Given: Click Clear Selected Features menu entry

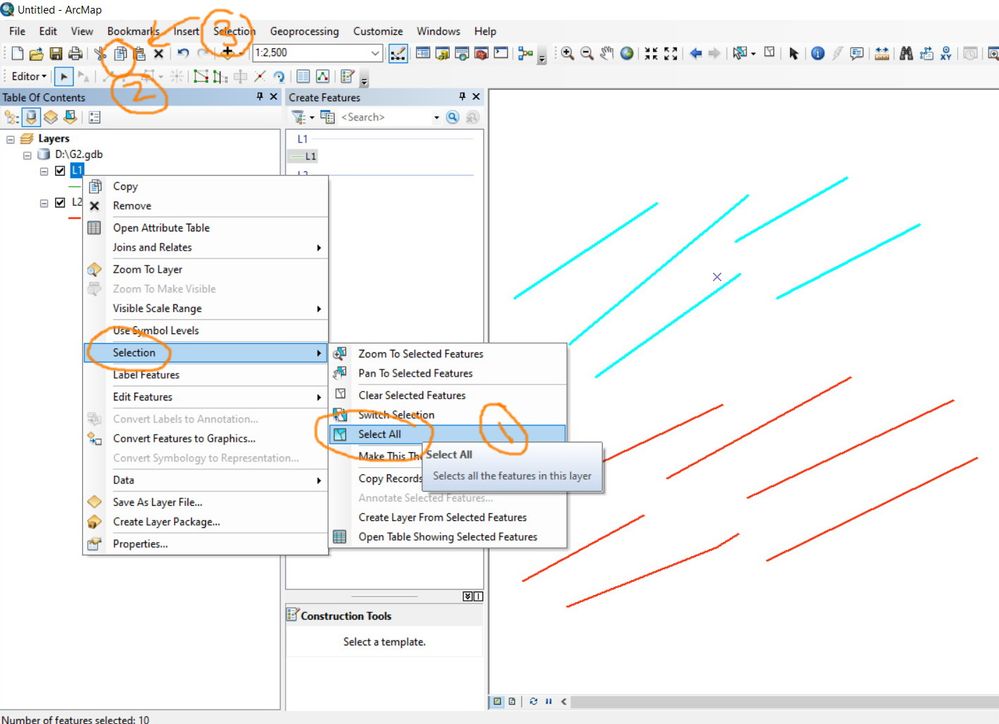Looking at the screenshot, I should pos(447,395).
